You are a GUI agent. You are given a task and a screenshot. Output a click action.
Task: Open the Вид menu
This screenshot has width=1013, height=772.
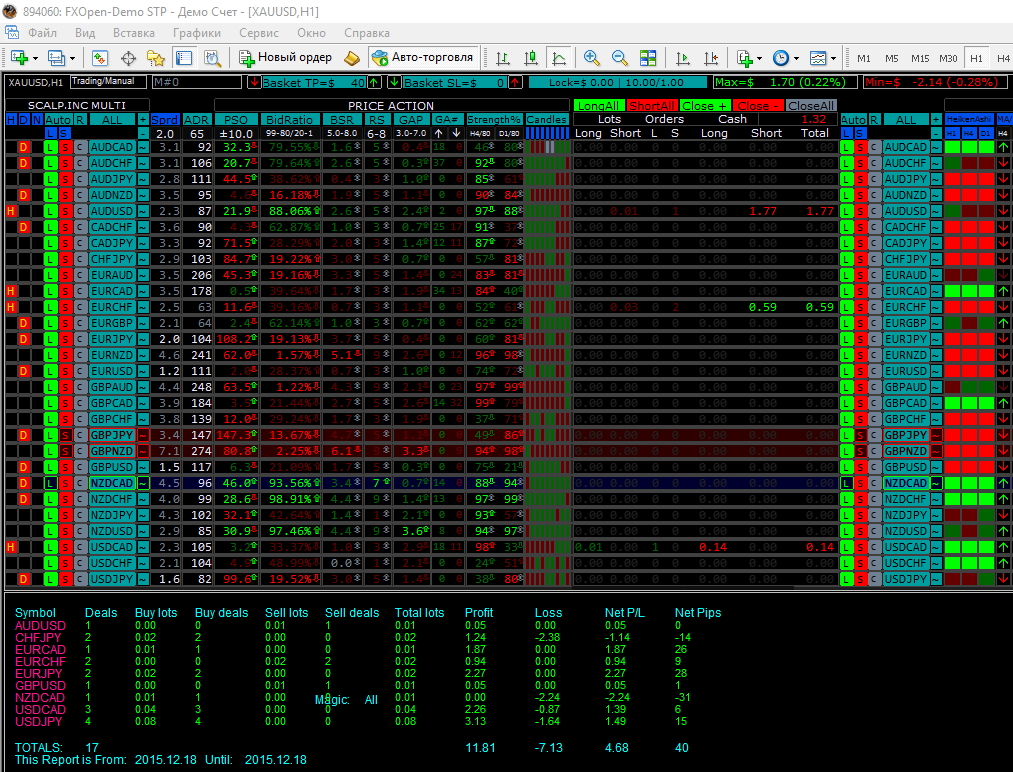click(x=85, y=33)
